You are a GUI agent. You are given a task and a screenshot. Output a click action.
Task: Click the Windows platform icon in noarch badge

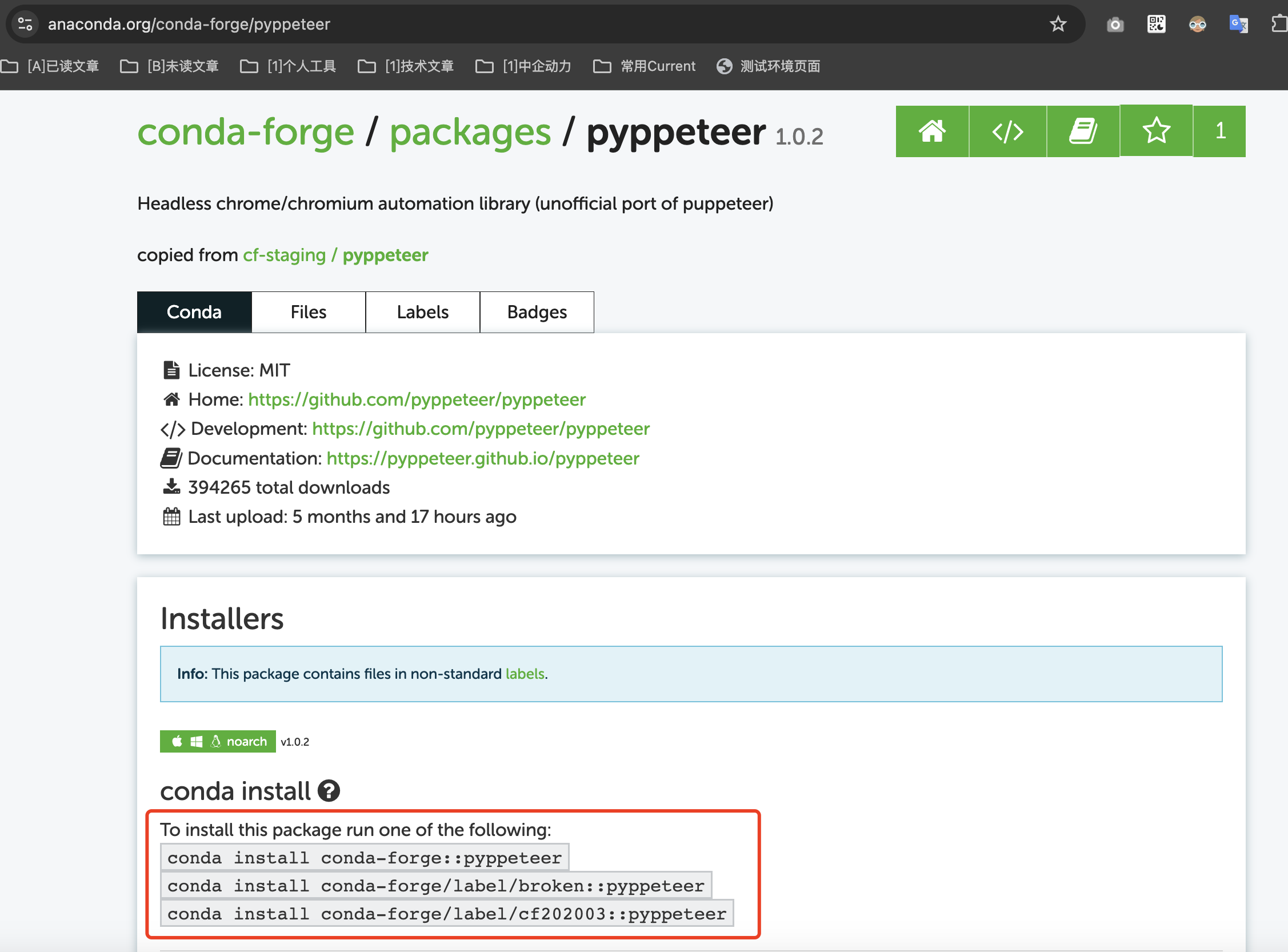pyautogui.click(x=196, y=742)
